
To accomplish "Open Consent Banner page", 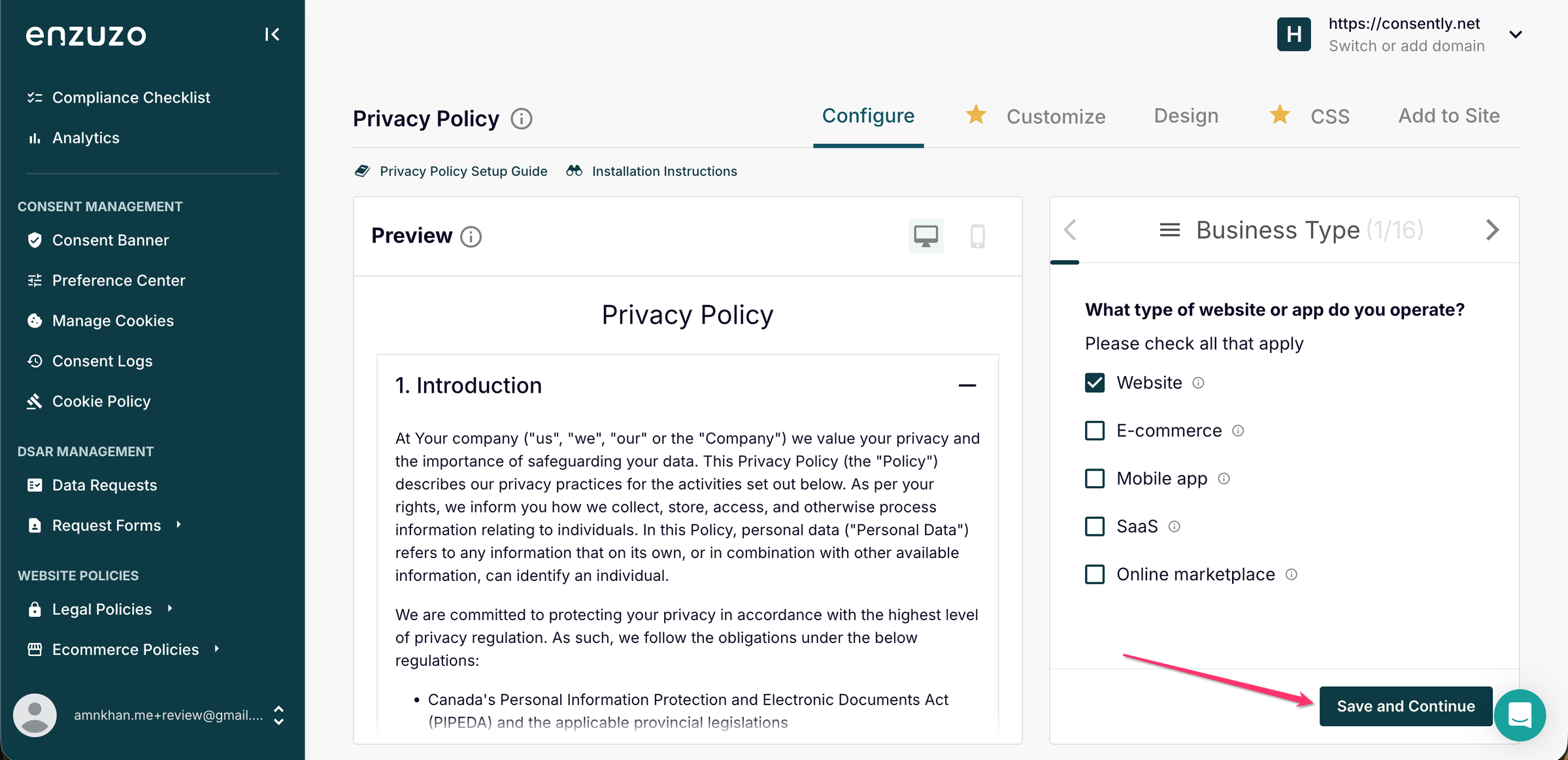I will click(x=110, y=240).
